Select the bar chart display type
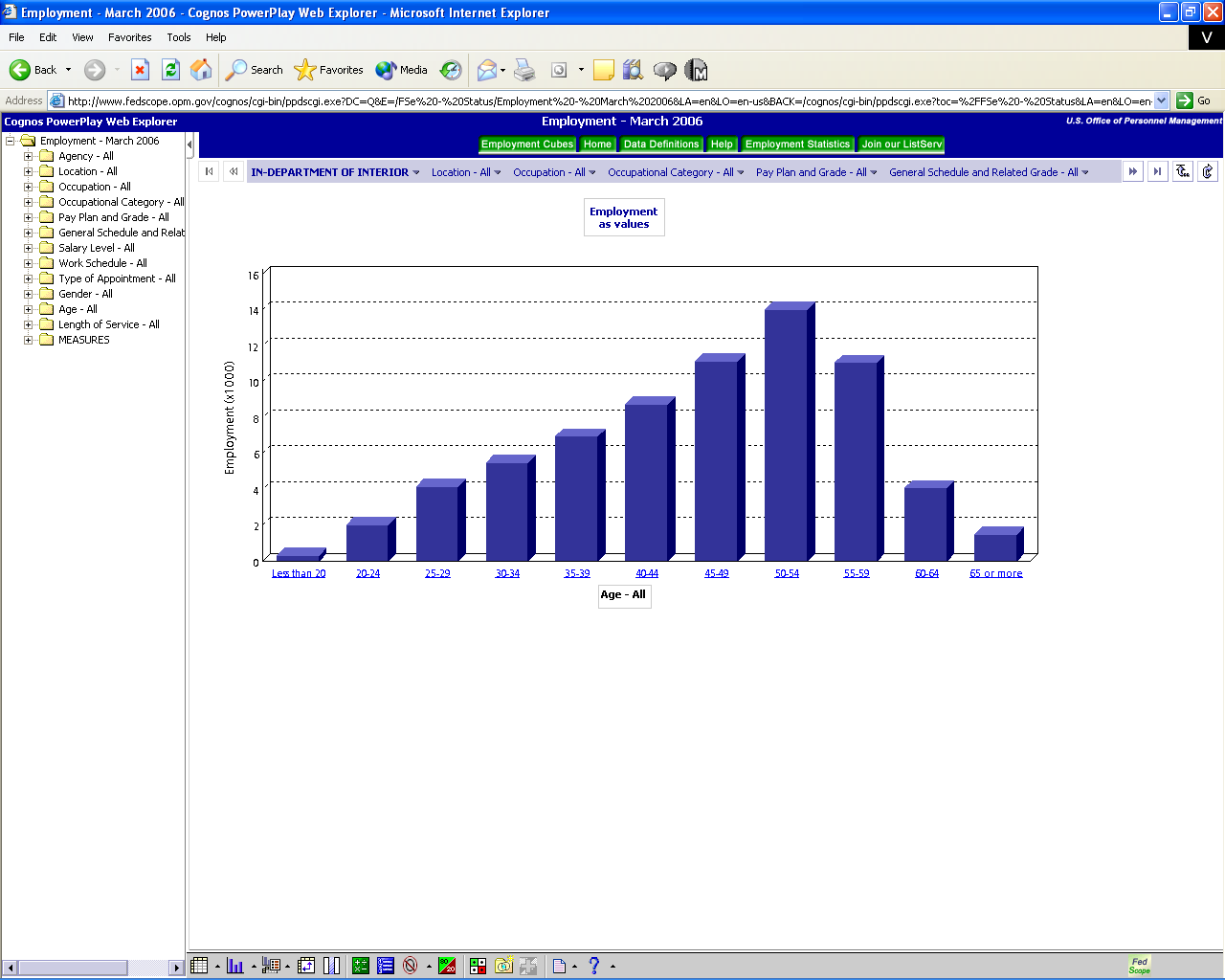This screenshot has width=1225, height=980. (x=234, y=965)
